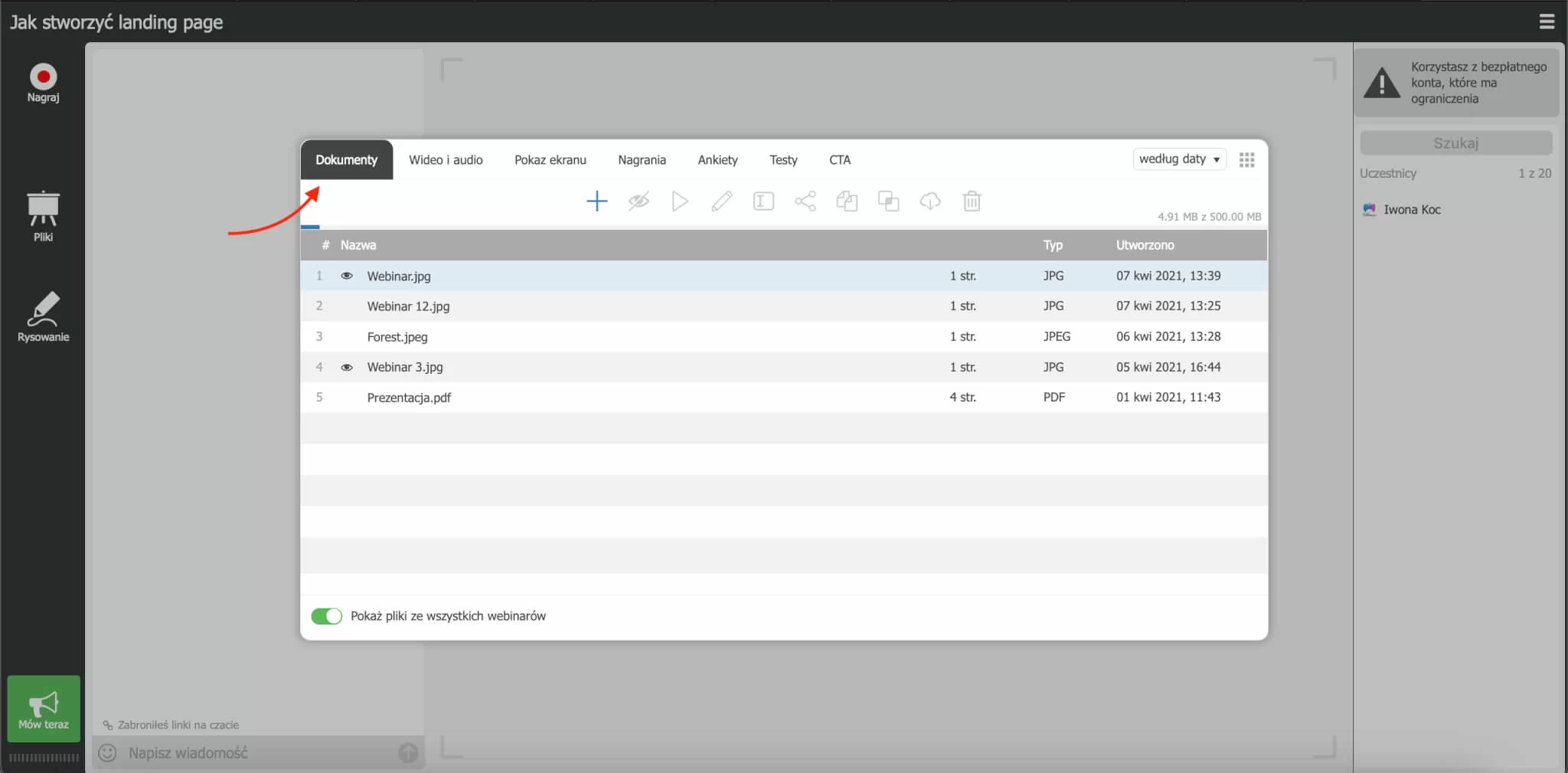Click the play icon in file toolbar
Image resolution: width=1568 pixels, height=773 pixels.
679,201
